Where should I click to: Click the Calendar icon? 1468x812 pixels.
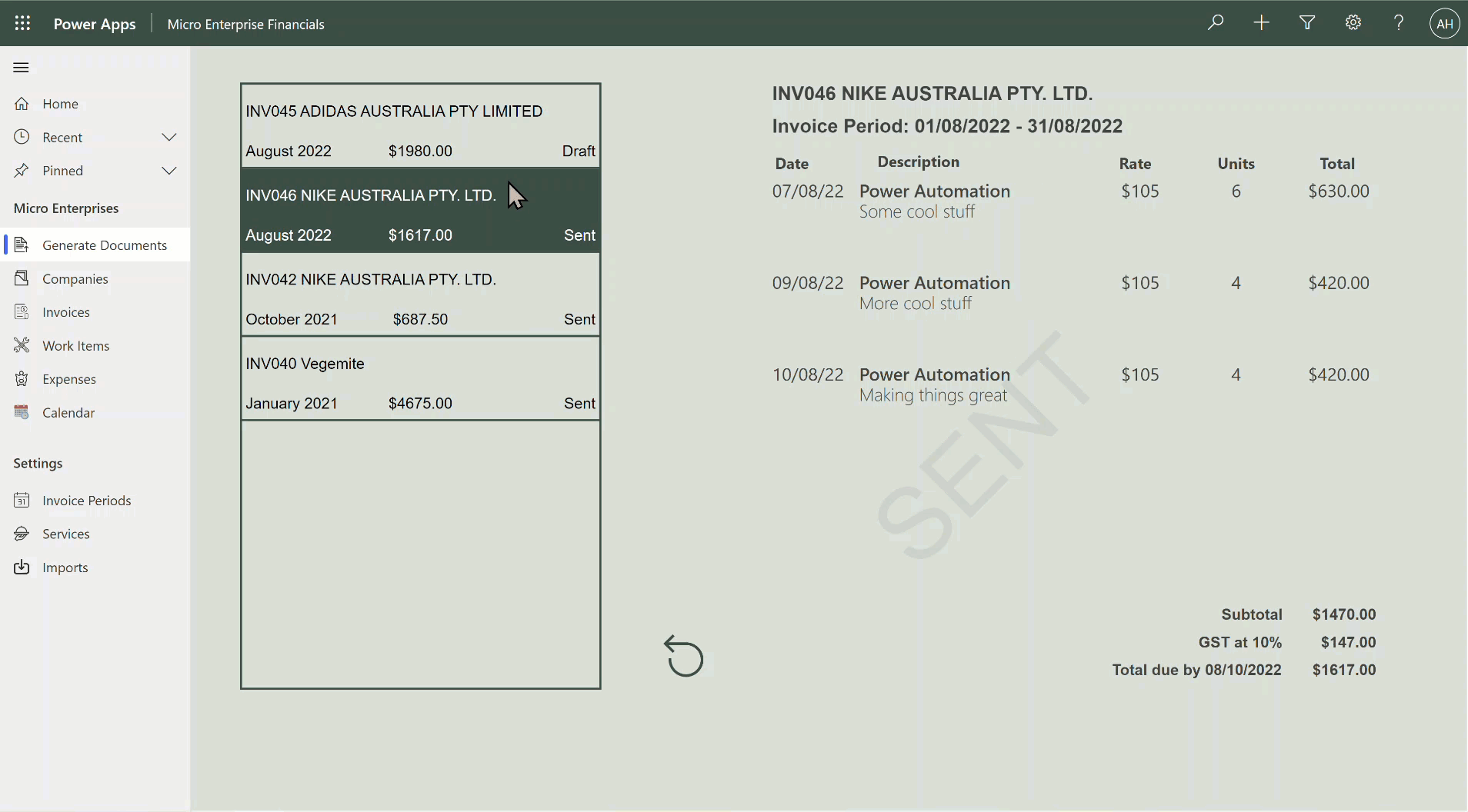click(22, 412)
